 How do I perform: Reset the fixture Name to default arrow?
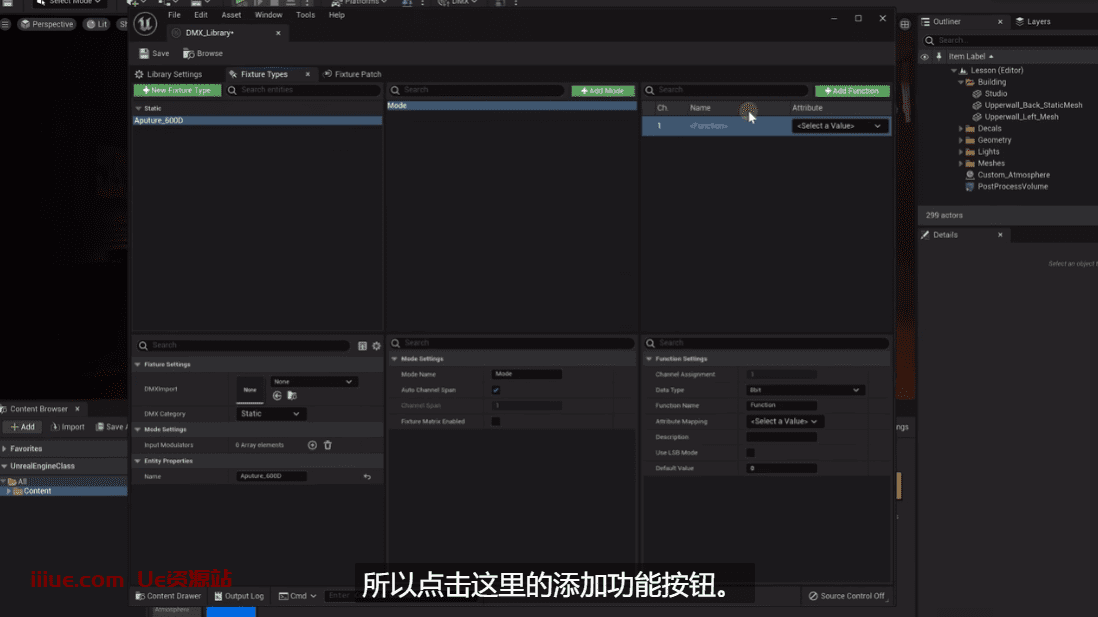click(x=367, y=477)
